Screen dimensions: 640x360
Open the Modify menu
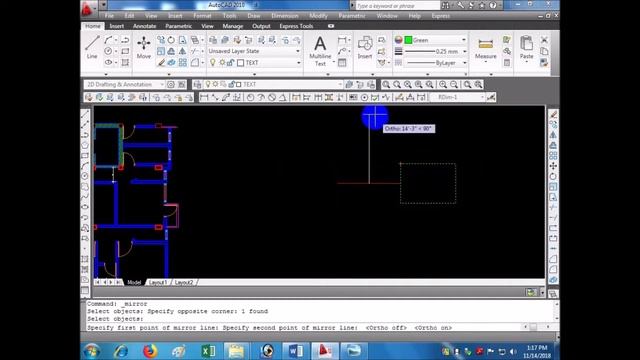318,16
